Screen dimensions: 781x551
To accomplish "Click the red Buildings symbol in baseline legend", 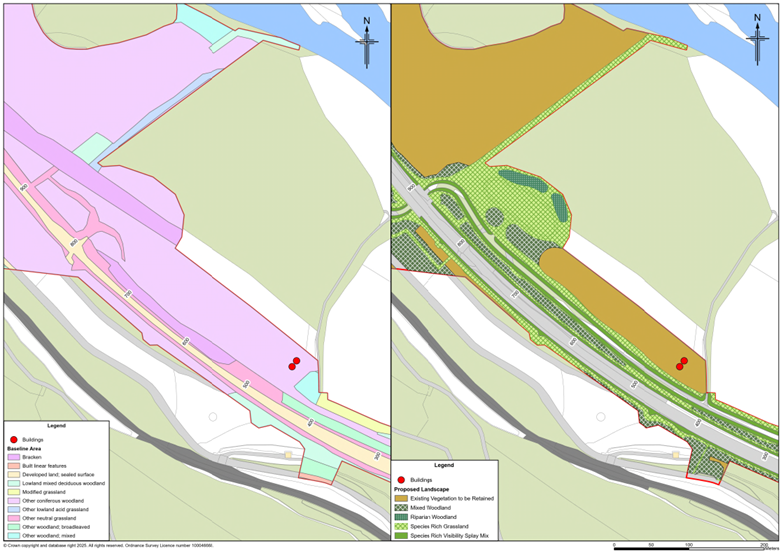I will (x=14, y=439).
